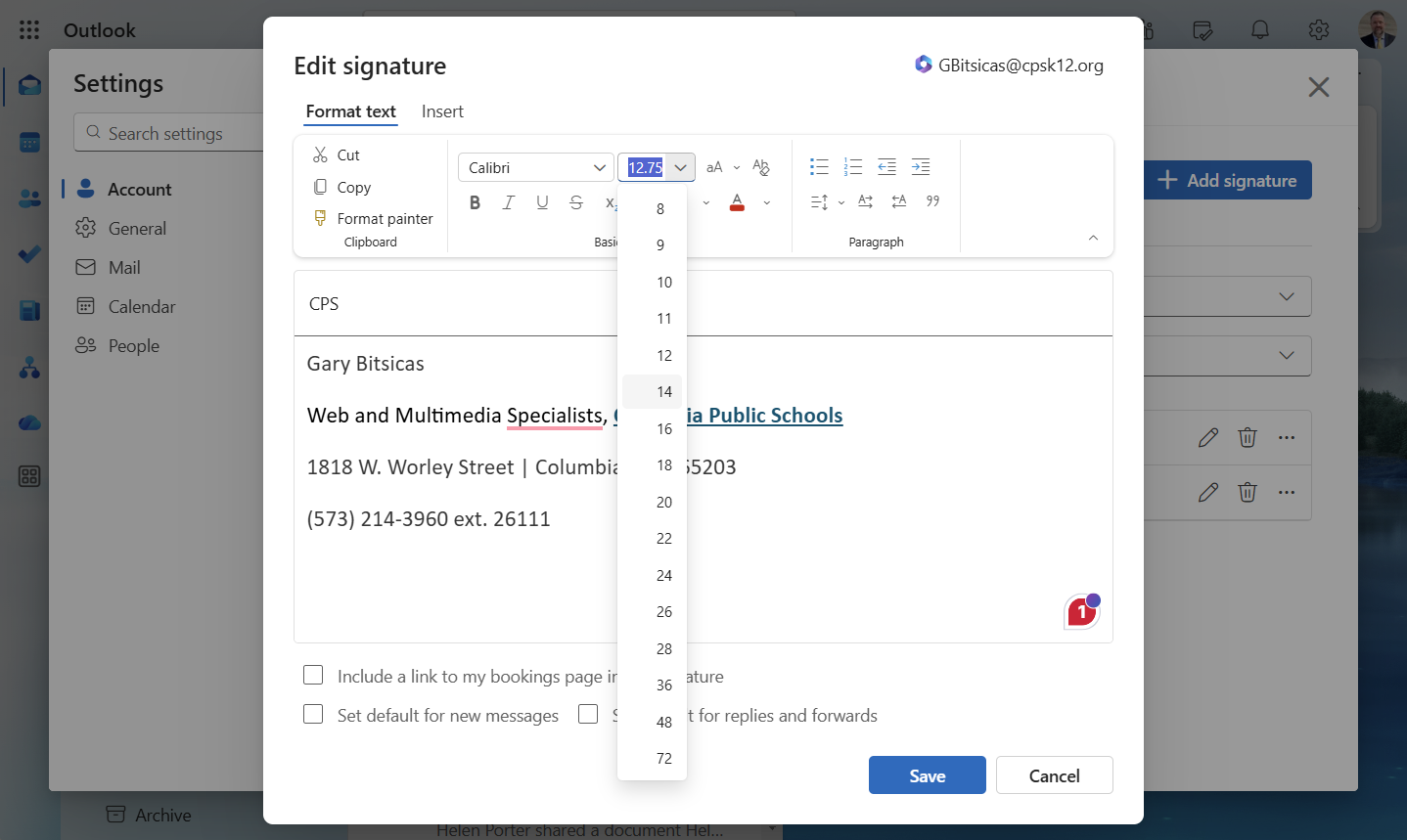The image size is (1407, 840).
Task: Insert a bulleted list
Action: 819,167
